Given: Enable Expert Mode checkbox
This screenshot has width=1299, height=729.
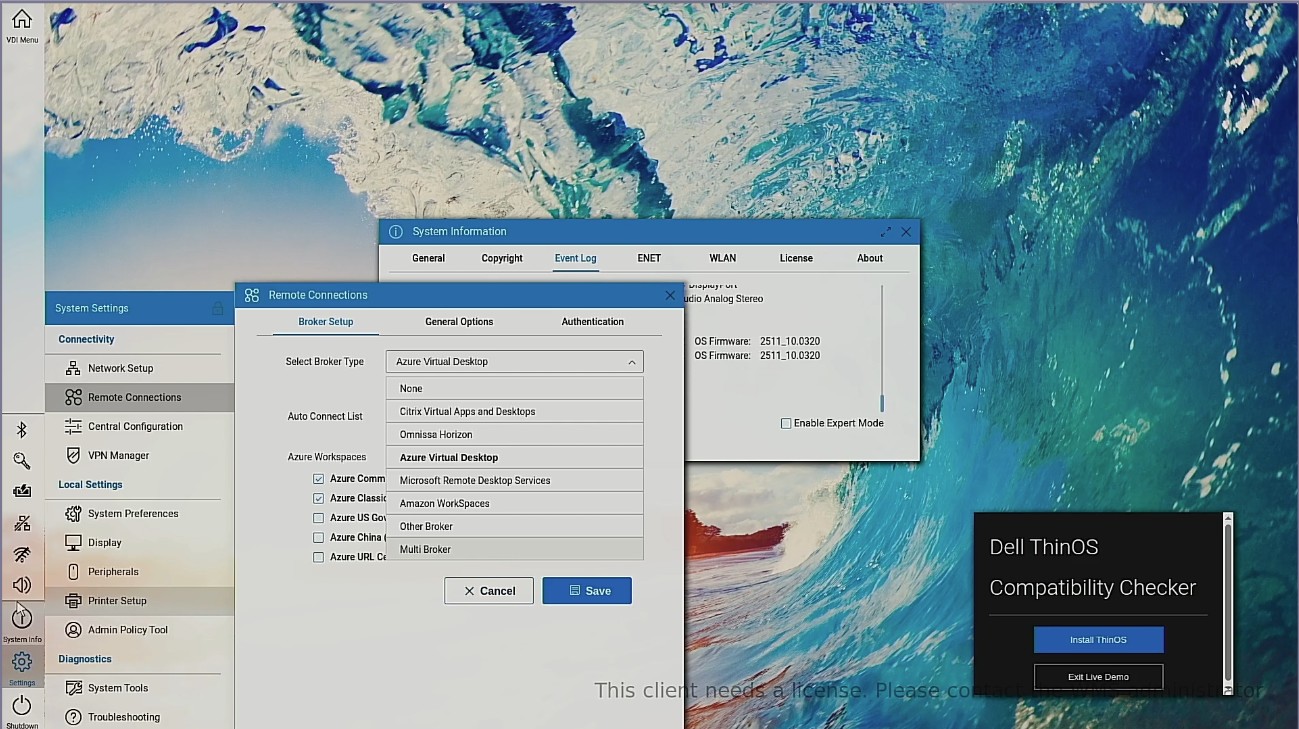Looking at the screenshot, I should point(786,423).
